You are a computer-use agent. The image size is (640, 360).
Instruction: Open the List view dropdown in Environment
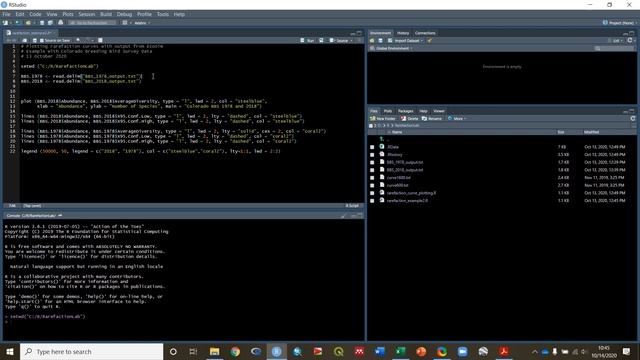[x=616, y=40]
